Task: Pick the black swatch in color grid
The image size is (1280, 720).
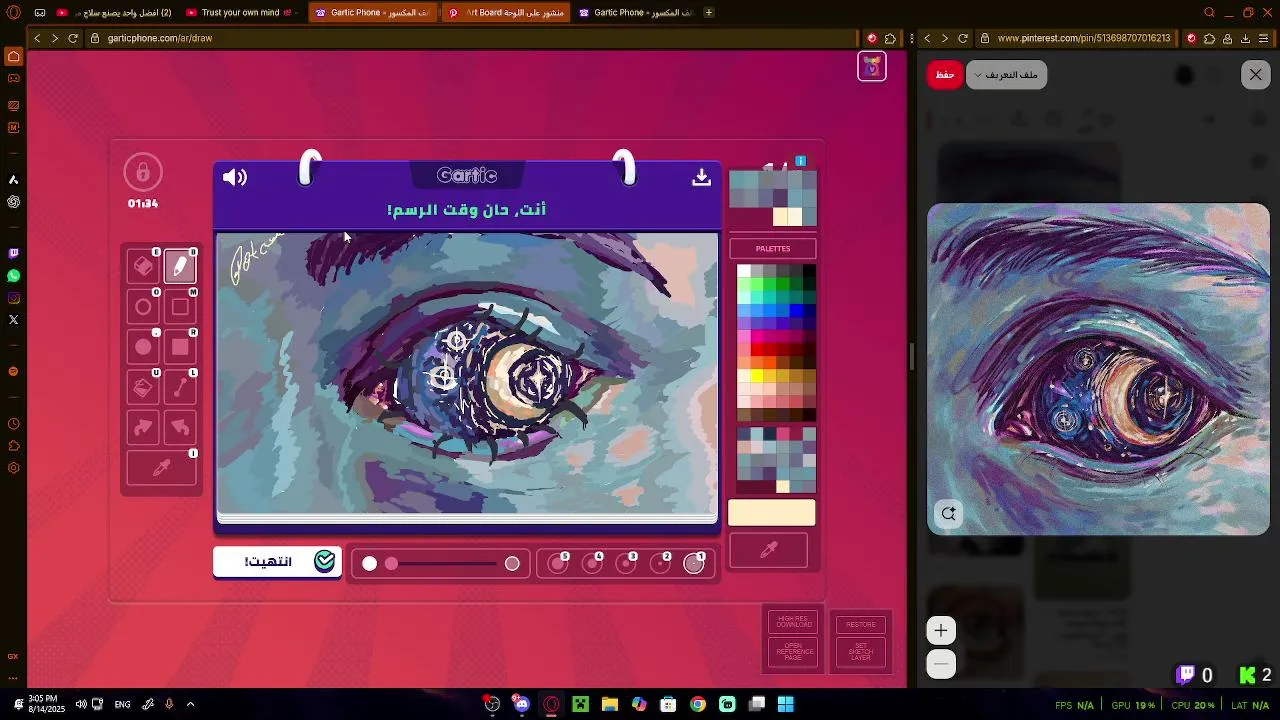Action: (809, 272)
